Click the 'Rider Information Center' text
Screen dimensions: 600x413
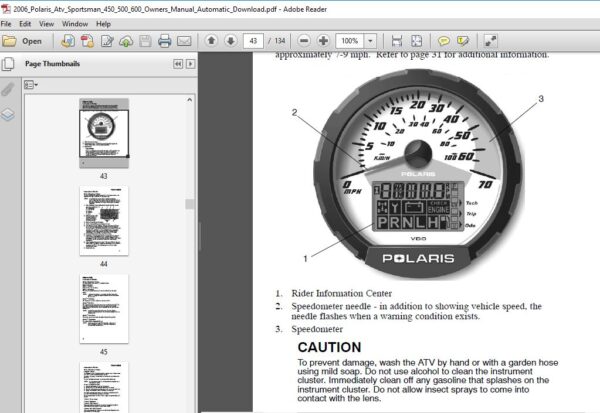[341, 294]
